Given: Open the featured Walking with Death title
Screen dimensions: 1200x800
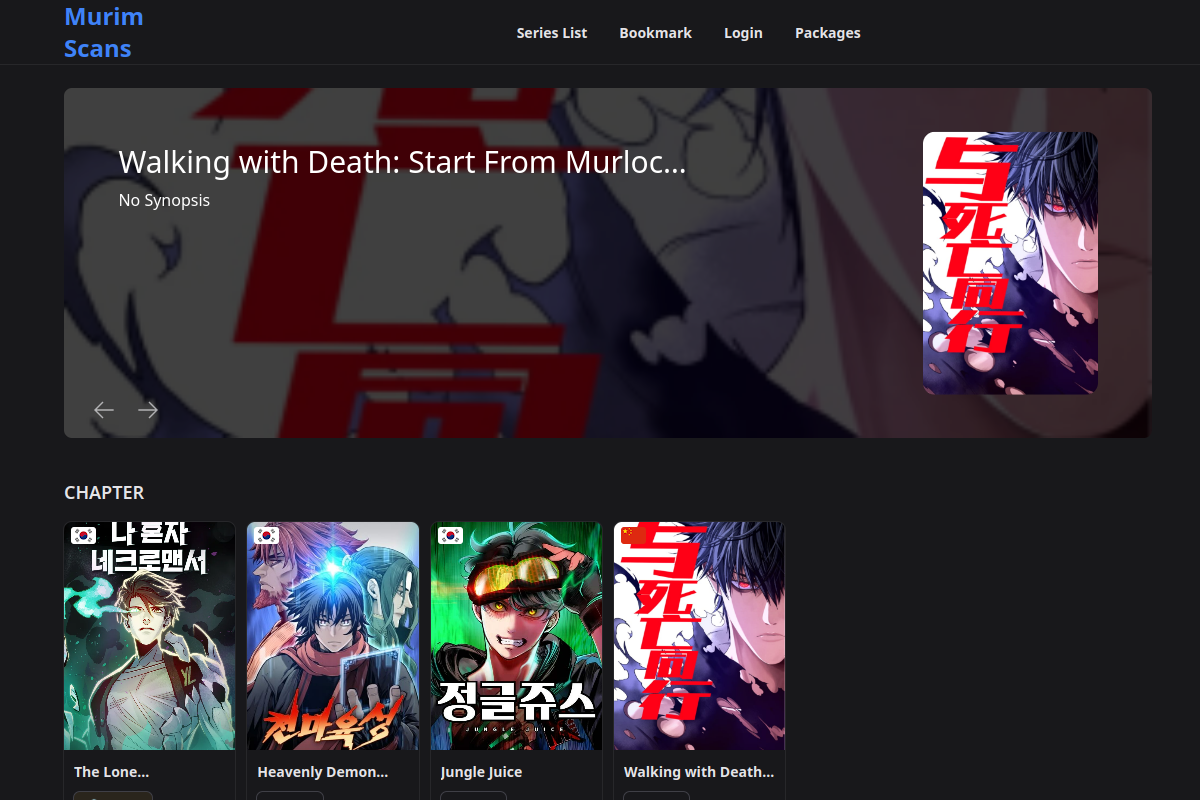Looking at the screenshot, I should pos(402,162).
